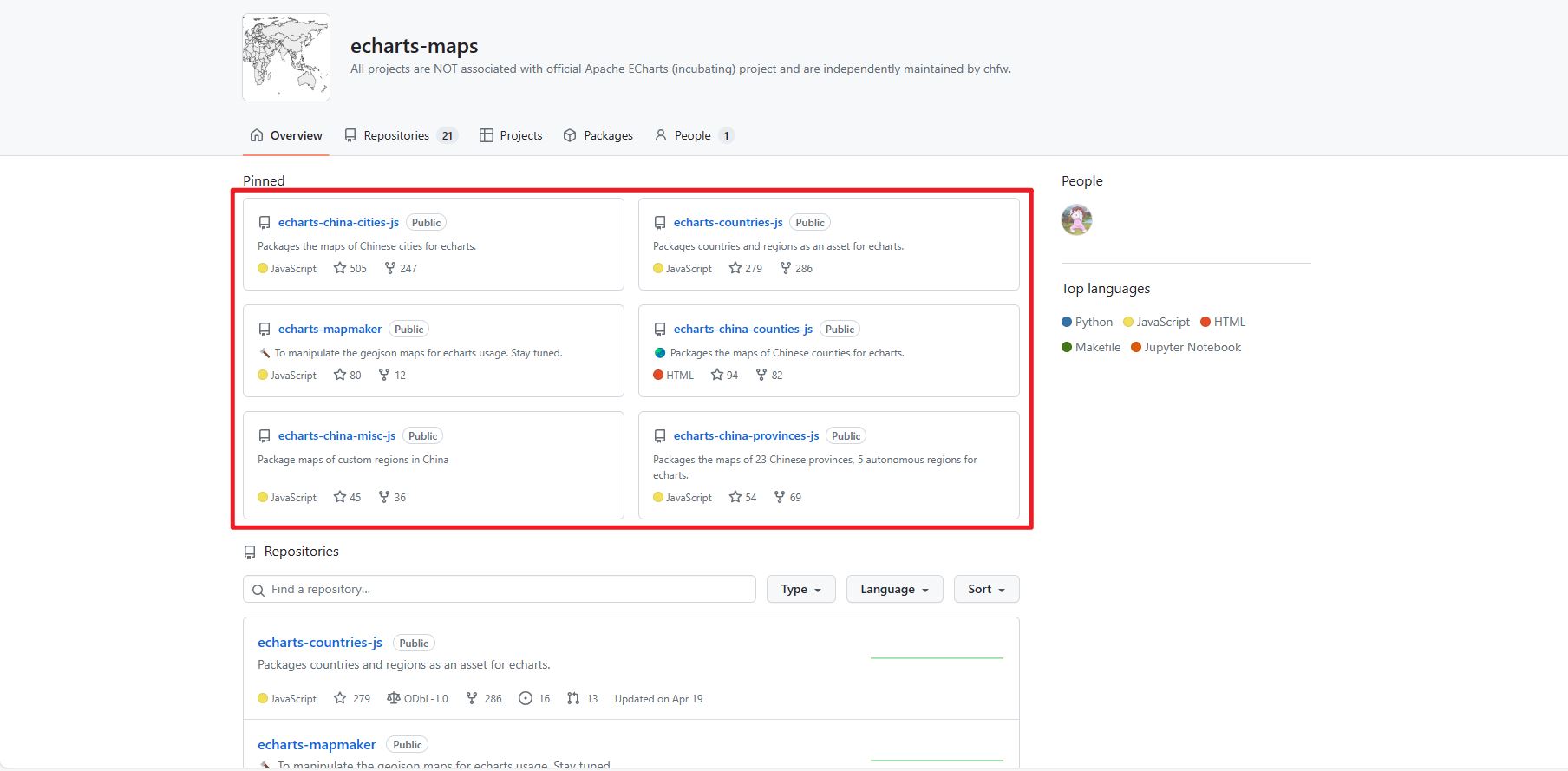Click the star icon of pinned echarts-china-cities-js
The width and height of the screenshot is (1568, 771).
pos(340,268)
